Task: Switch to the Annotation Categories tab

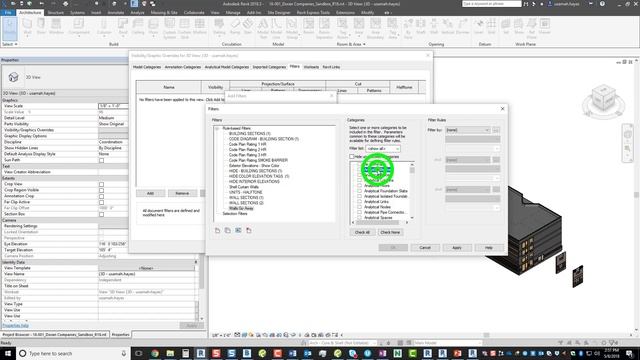Action: coord(182,67)
